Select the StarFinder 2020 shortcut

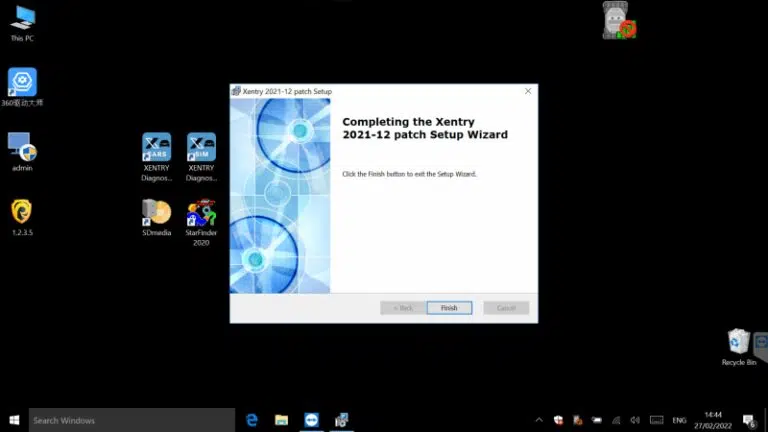point(201,214)
